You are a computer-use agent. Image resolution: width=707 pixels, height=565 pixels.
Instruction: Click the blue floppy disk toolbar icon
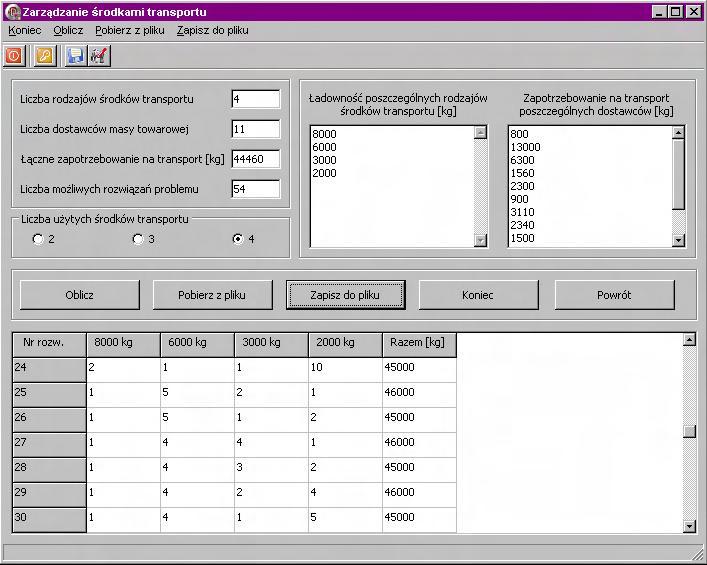(76, 56)
